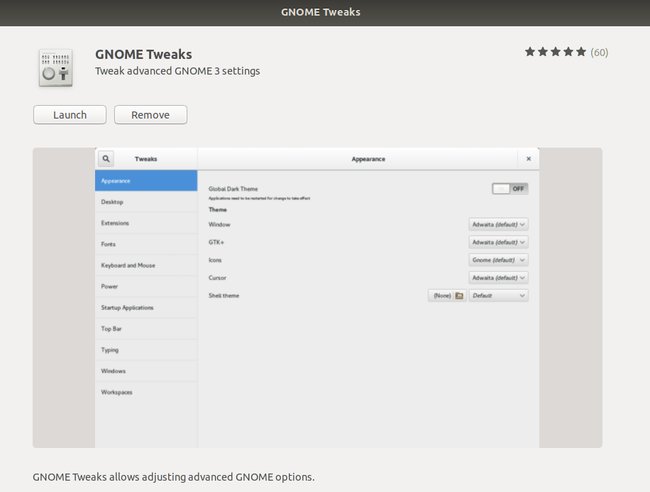Toggle the Global Dark Theme switch
650x492 pixels.
510,189
